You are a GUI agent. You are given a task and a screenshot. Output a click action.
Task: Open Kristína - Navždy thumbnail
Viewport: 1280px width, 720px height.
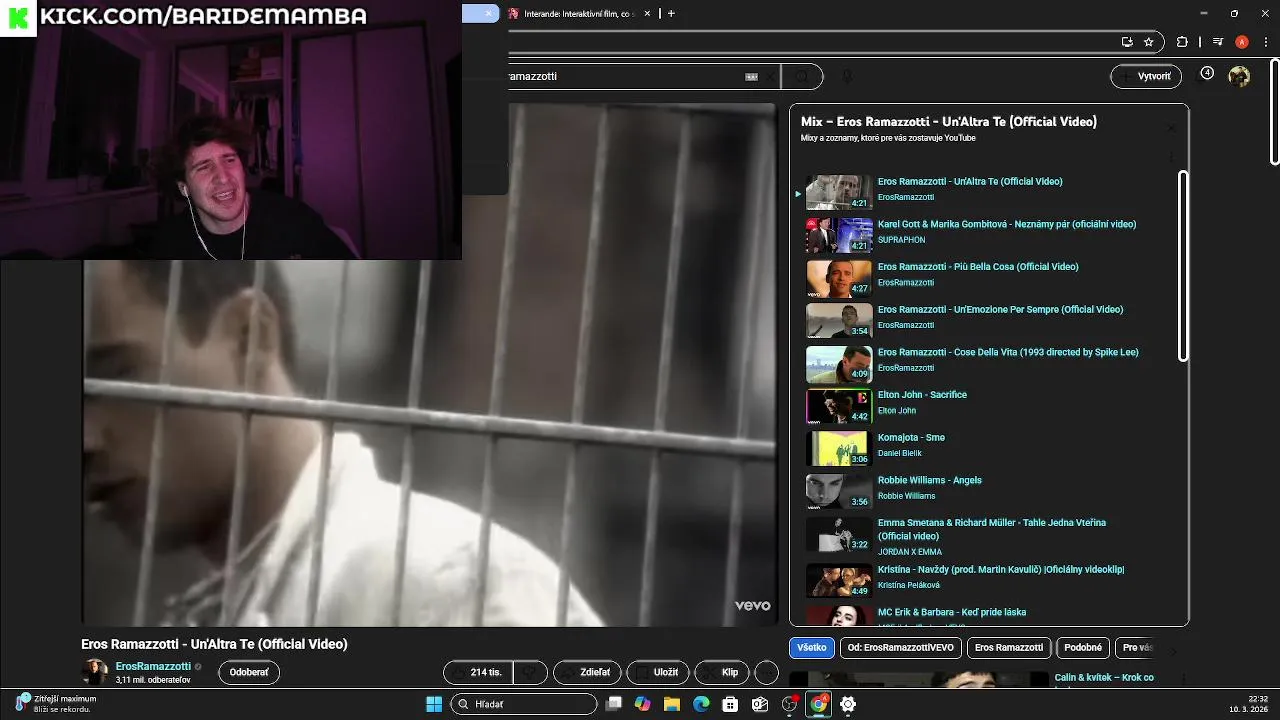(839, 581)
